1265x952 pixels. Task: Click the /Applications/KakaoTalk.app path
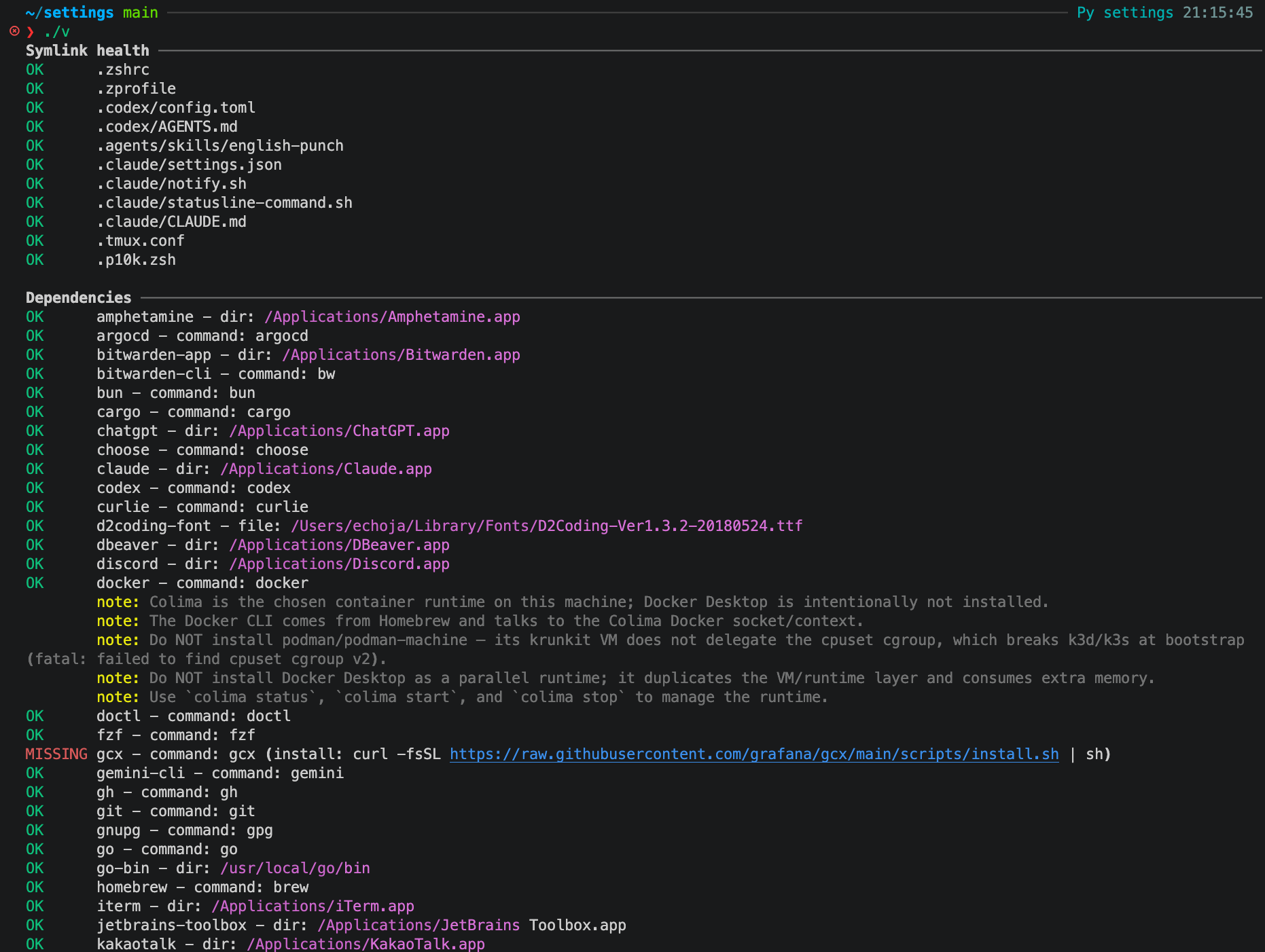366,944
